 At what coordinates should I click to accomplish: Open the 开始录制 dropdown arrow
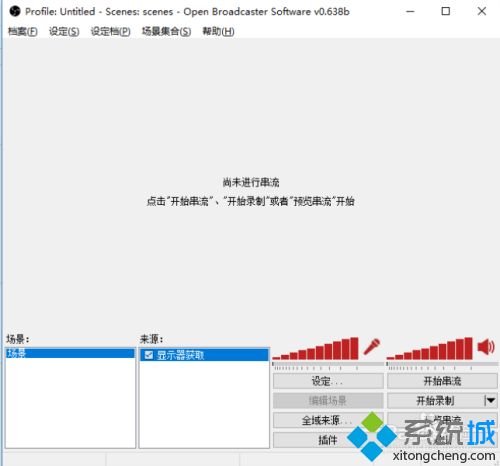(x=490, y=400)
